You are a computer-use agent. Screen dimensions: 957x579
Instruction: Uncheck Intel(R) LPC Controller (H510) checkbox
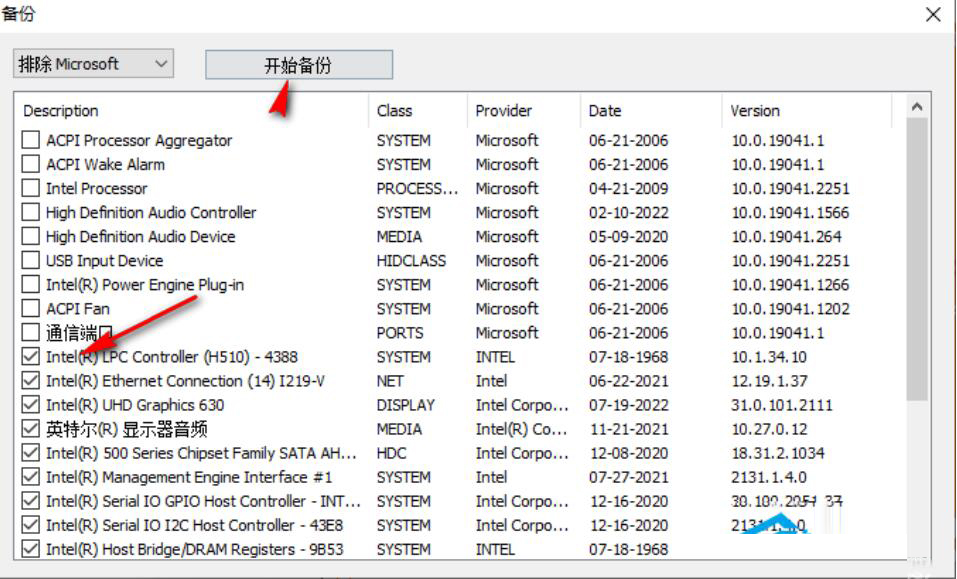coord(31,357)
